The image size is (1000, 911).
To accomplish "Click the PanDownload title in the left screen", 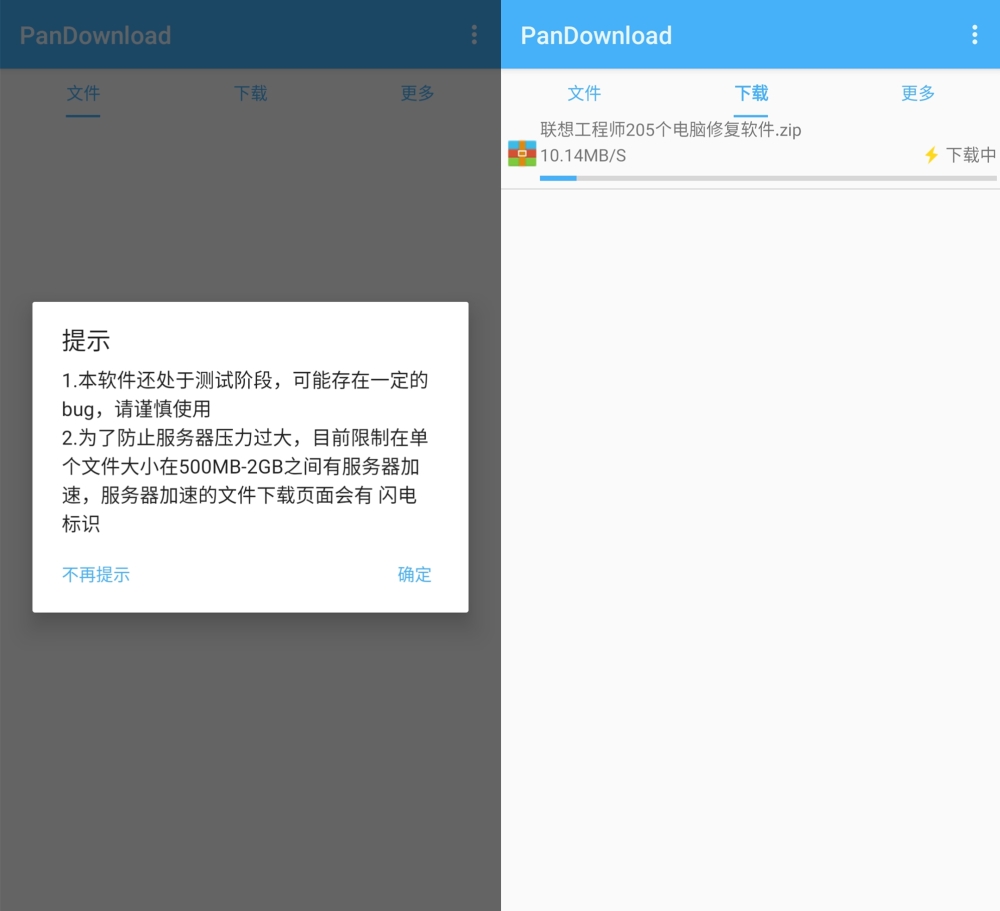I will pos(95,36).
